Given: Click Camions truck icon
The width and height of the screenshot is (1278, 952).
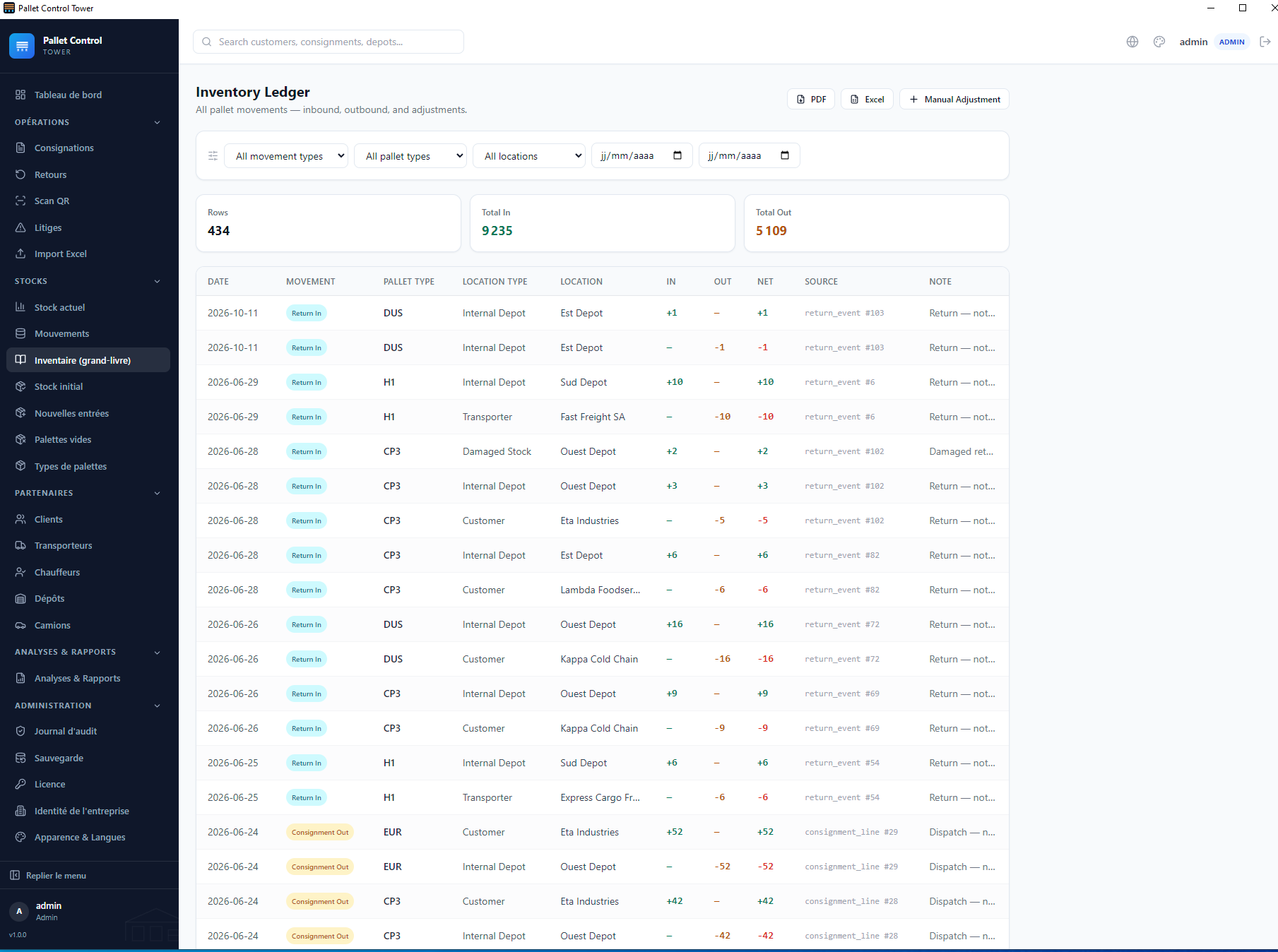Looking at the screenshot, I should coord(20,625).
